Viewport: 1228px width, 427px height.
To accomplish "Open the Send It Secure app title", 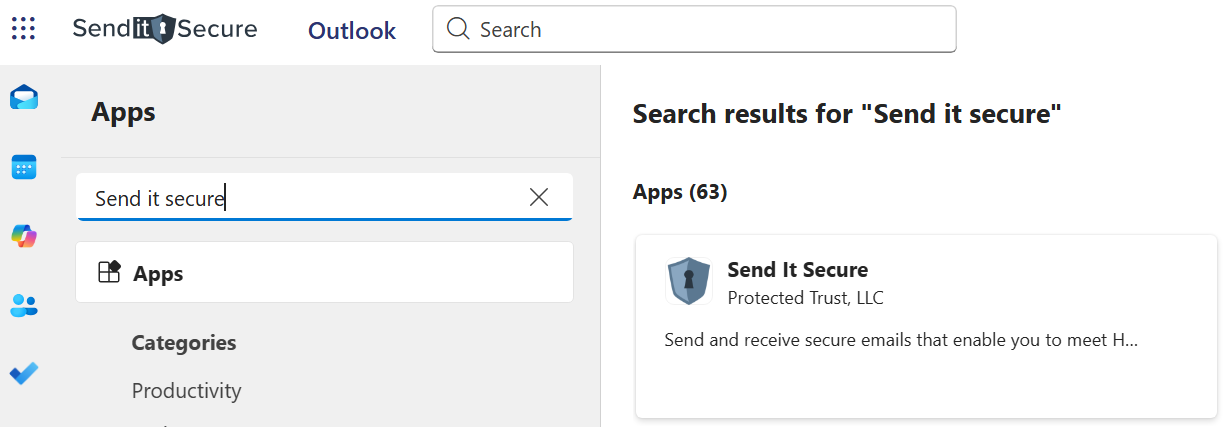I will [x=797, y=269].
